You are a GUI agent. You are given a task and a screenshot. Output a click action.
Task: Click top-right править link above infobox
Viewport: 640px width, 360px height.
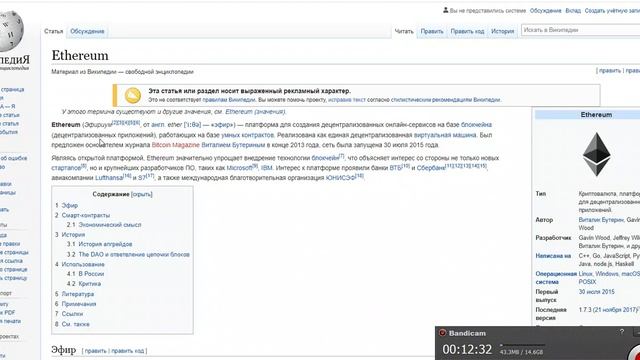(x=610, y=71)
